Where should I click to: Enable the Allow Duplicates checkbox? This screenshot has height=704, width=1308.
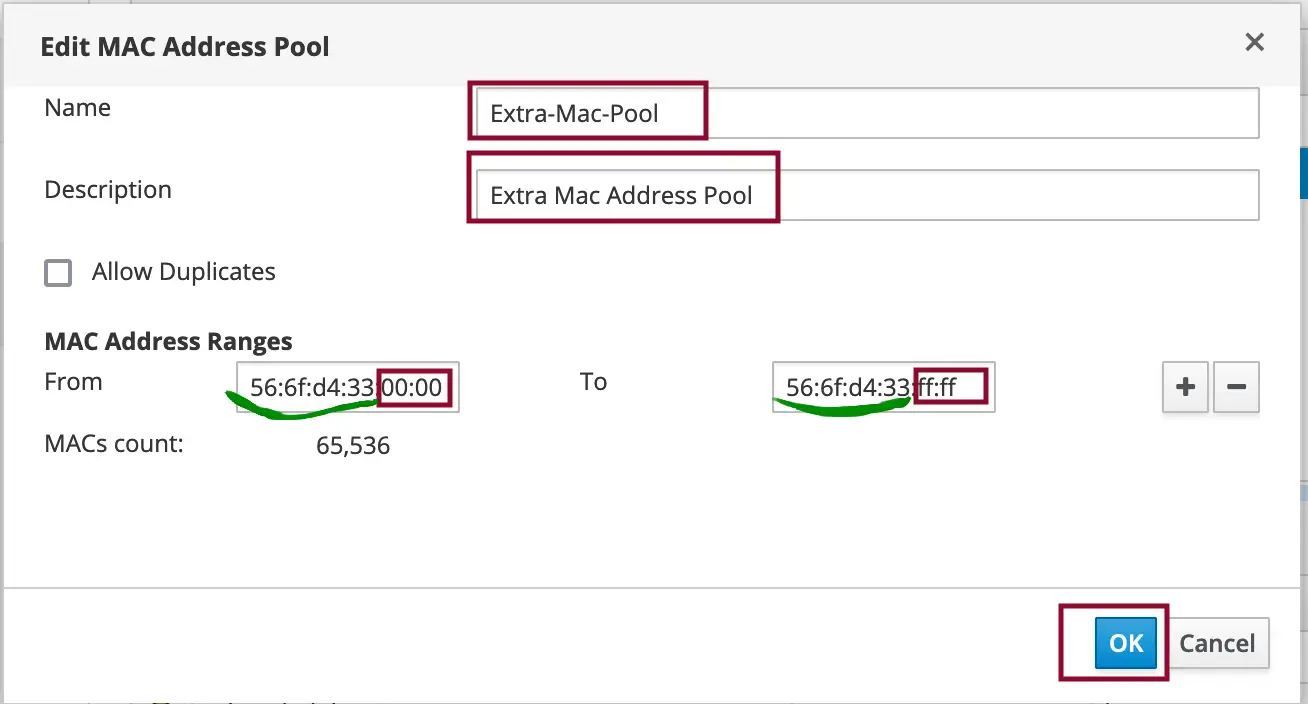pyautogui.click(x=59, y=273)
